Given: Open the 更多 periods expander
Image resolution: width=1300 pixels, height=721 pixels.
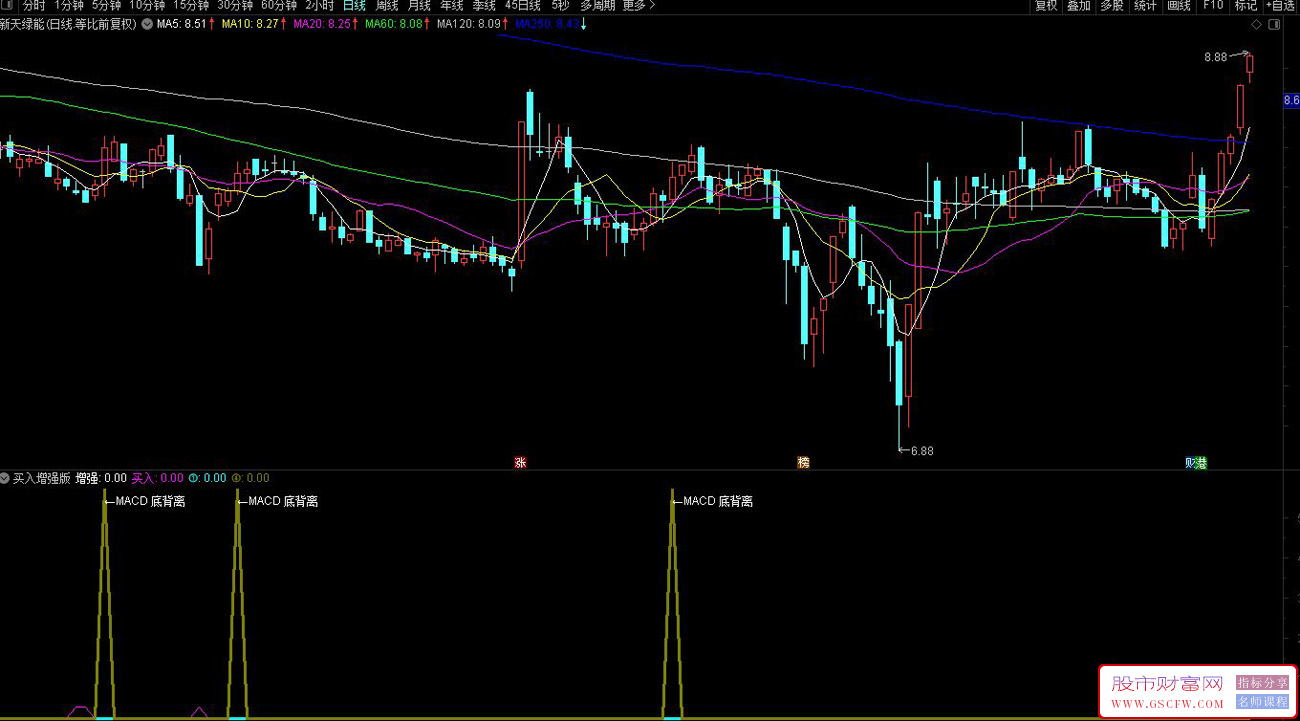Looking at the screenshot, I should (x=639, y=6).
